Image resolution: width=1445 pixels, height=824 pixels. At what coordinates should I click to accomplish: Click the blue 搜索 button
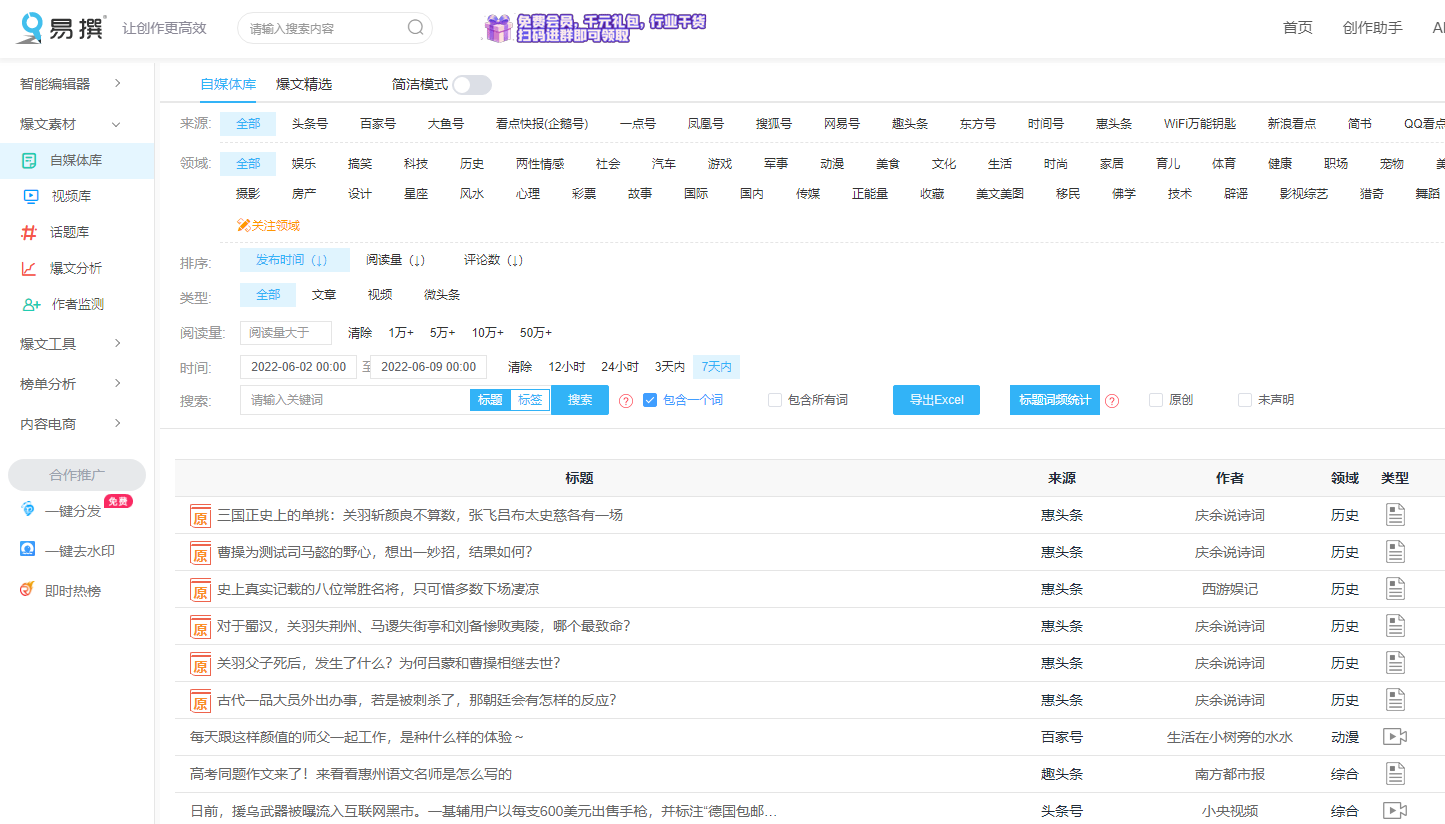580,400
